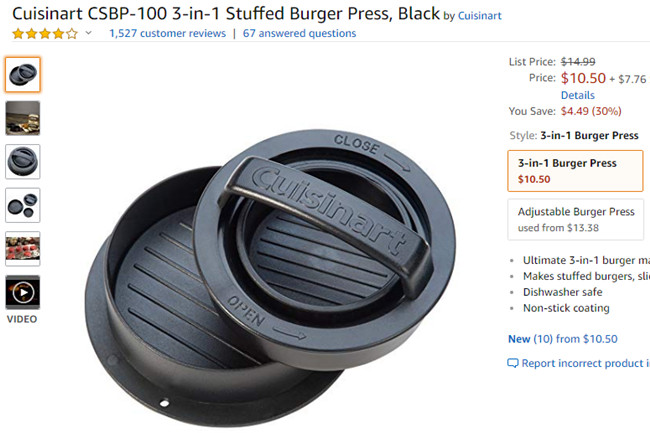Viewport: 650px width, 433px height.
Task: Open the 1,527 customer reviews link
Action: click(x=166, y=34)
